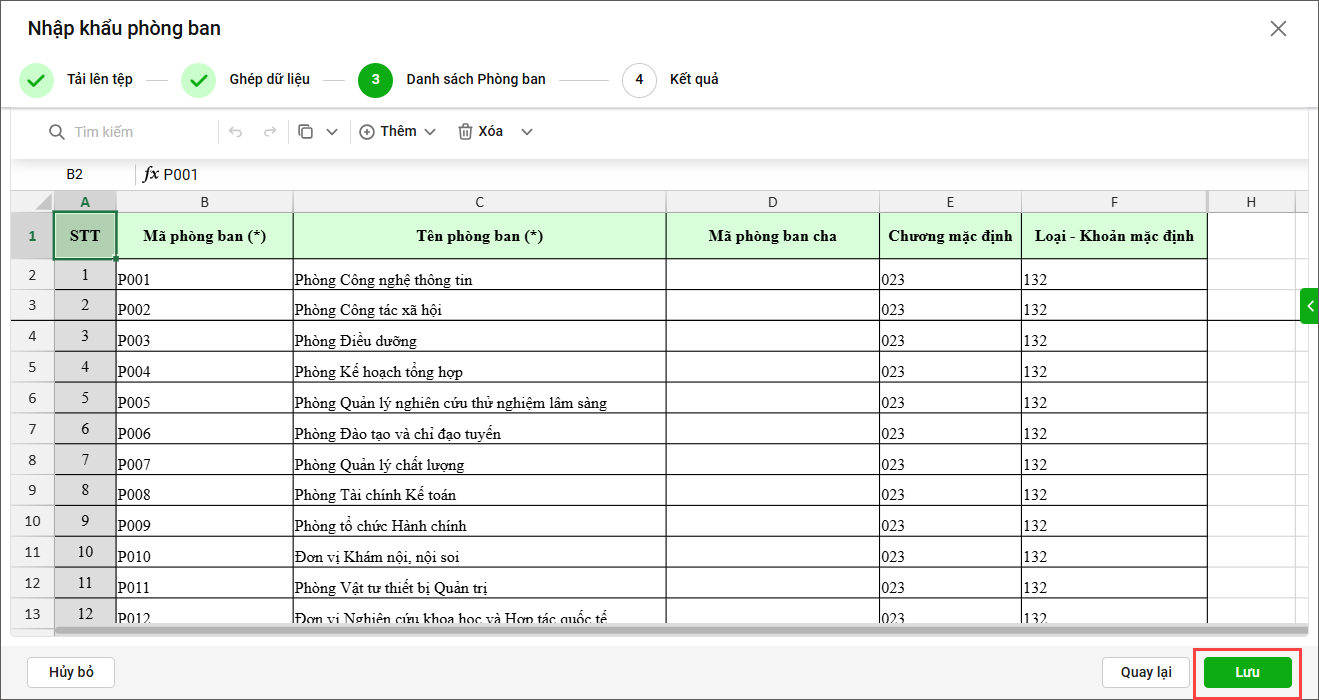
Task: Click the Lưu button
Action: coord(1247,672)
